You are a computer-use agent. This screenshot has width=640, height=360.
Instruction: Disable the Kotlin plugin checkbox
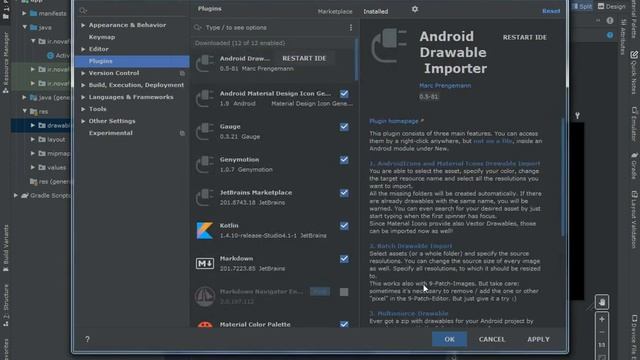[x=344, y=226]
